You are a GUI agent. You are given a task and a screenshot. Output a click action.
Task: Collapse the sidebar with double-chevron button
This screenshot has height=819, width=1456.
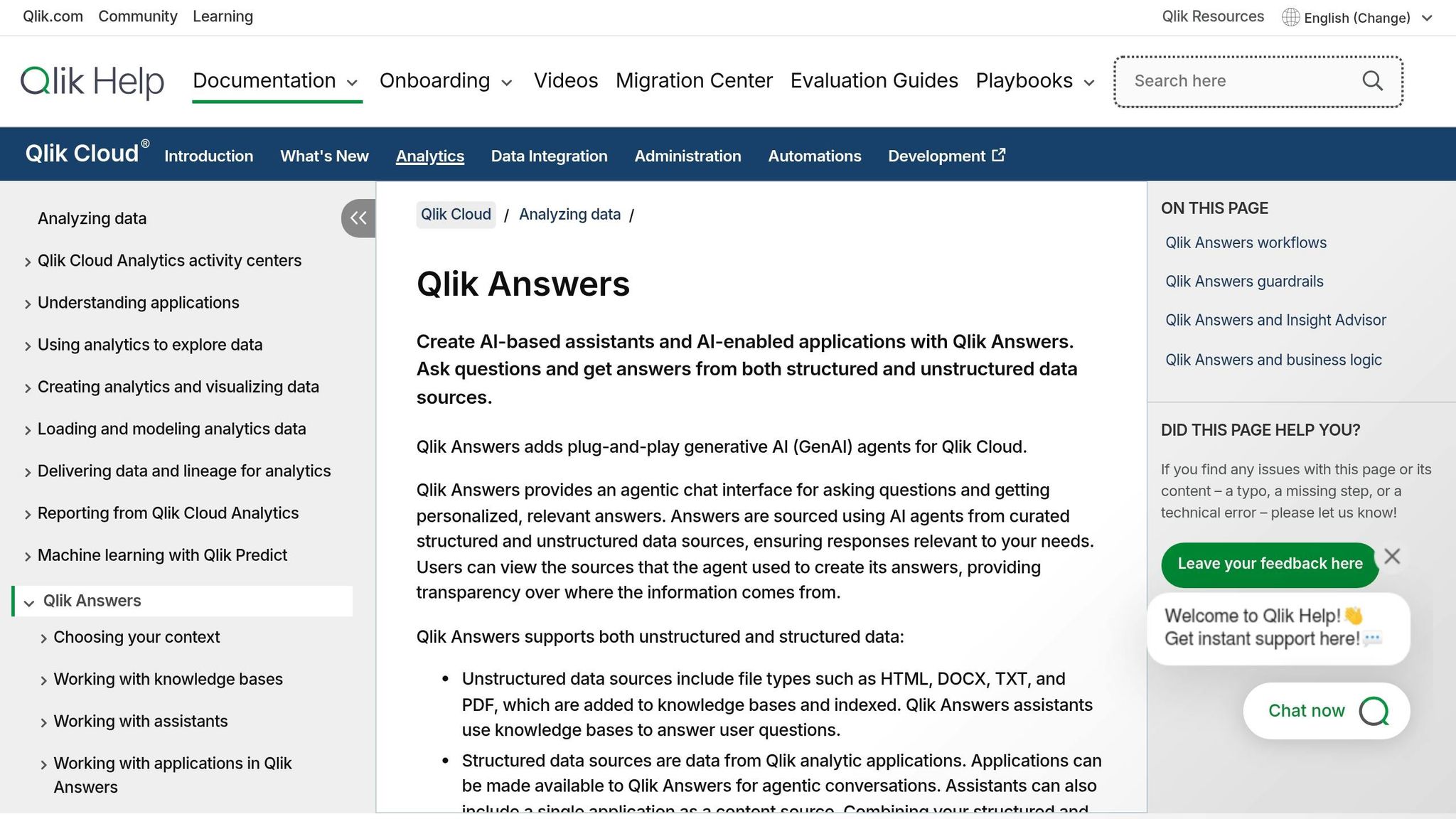(x=358, y=218)
